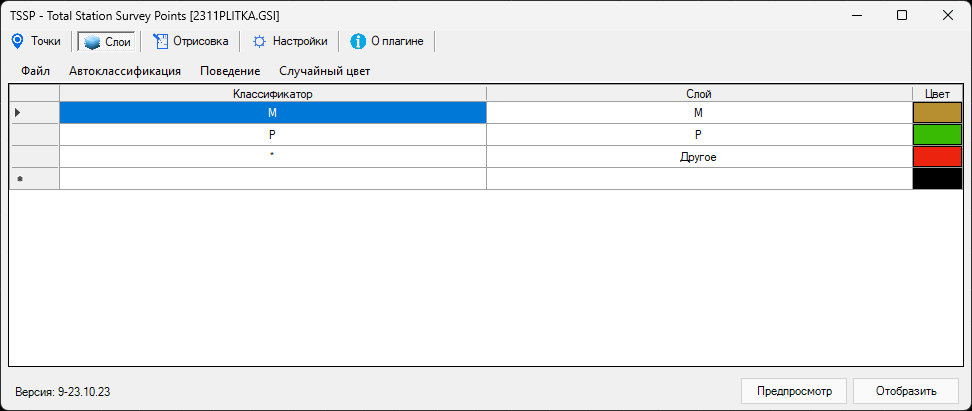Click the Отрисовка drawing icon
The width and height of the screenshot is (972, 411).
[160, 41]
